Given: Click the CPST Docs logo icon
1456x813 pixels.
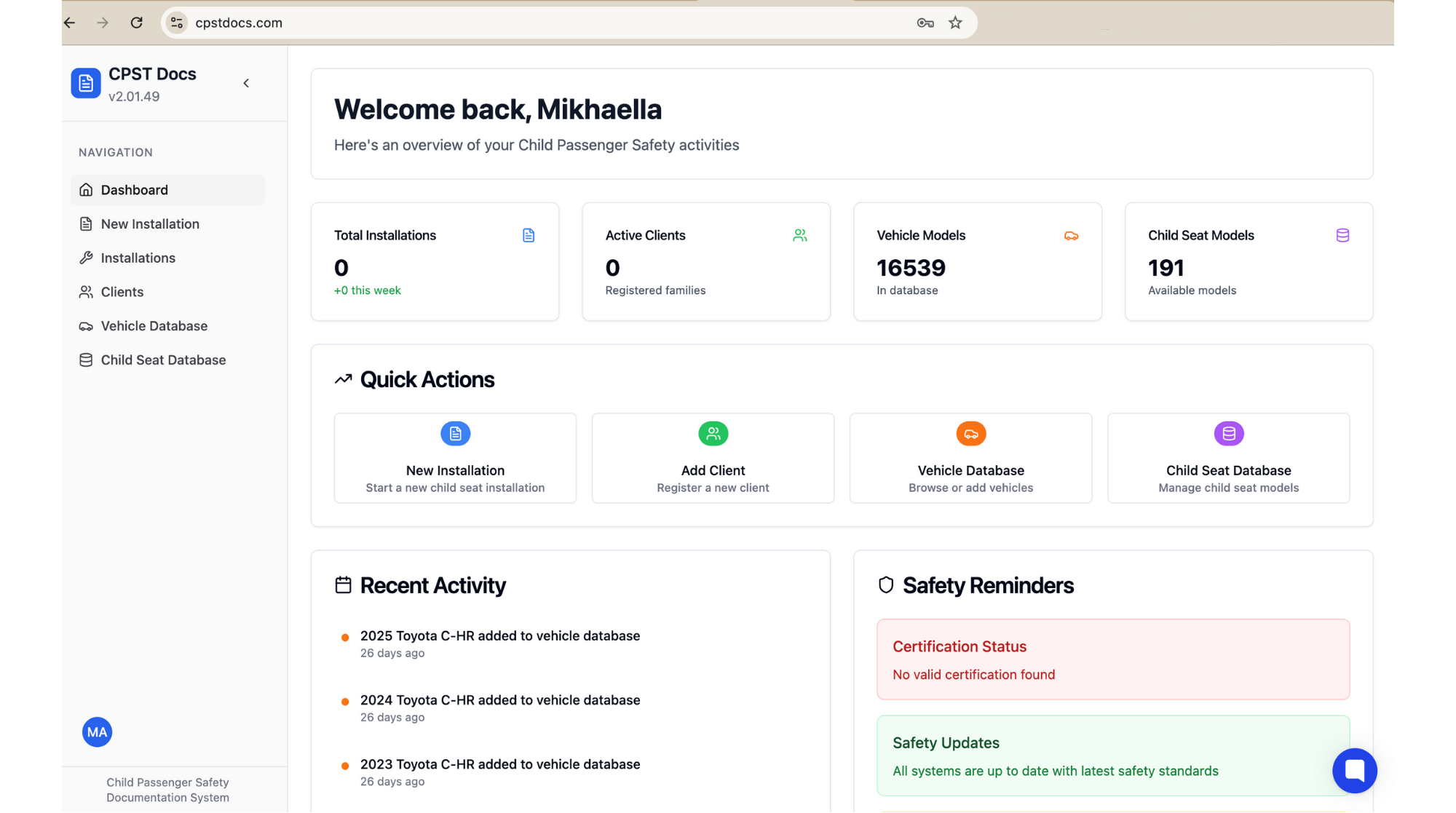Looking at the screenshot, I should pyautogui.click(x=86, y=83).
